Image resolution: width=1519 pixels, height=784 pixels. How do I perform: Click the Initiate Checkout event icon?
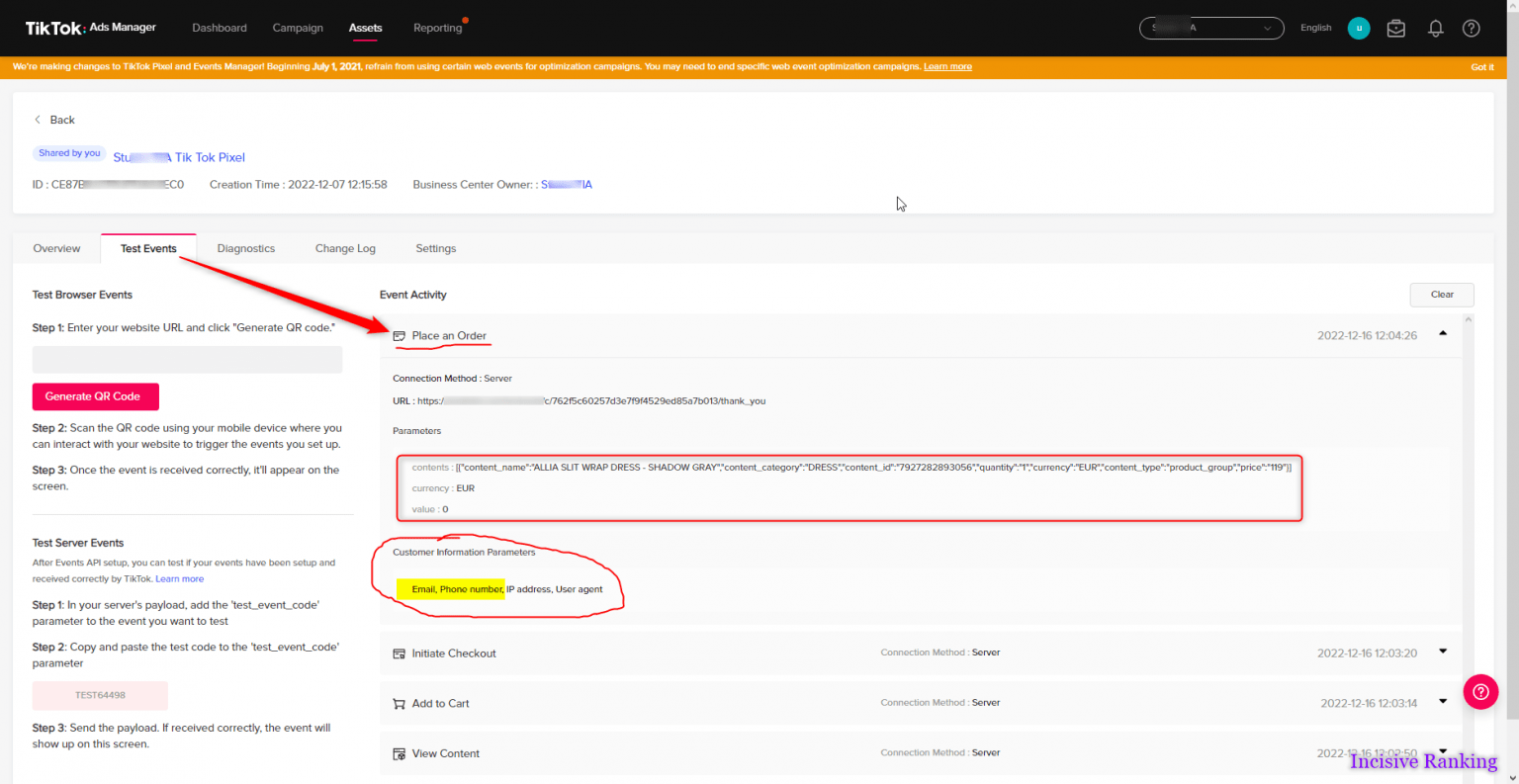[x=399, y=653]
